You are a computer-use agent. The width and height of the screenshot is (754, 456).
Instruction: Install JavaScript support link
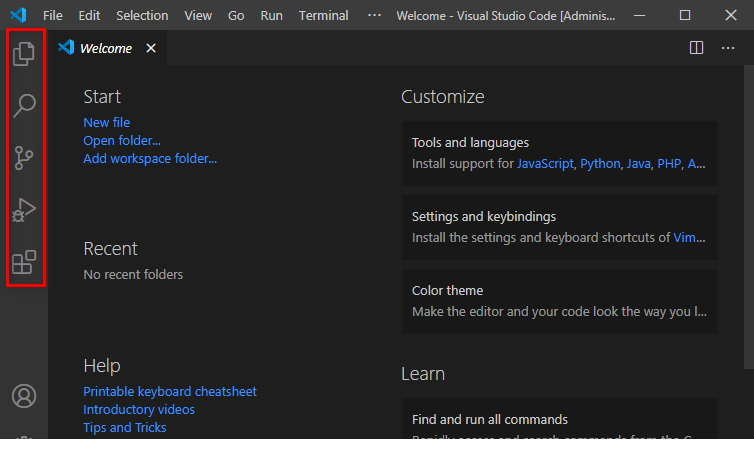[545, 164]
